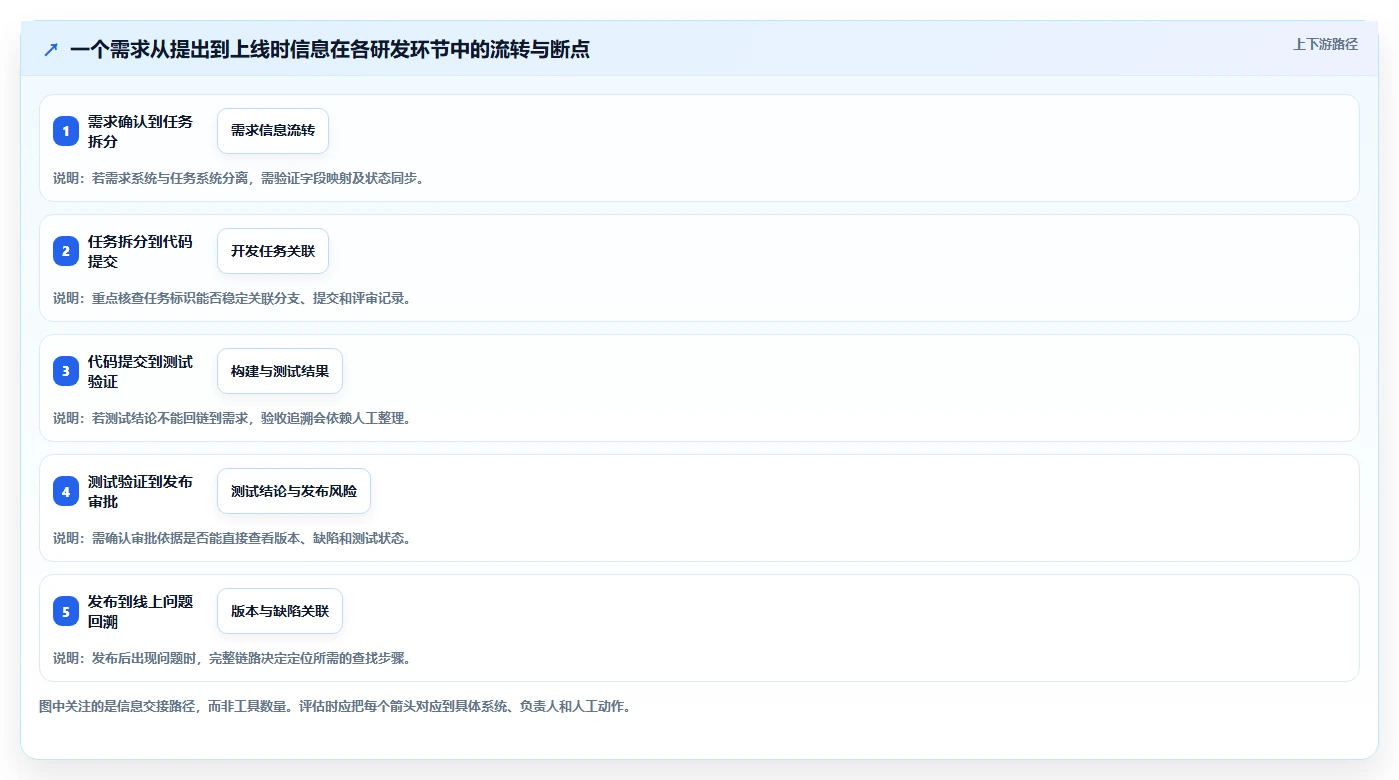Click the note about 字段映射及状态同步
1399x780 pixels.
238,178
